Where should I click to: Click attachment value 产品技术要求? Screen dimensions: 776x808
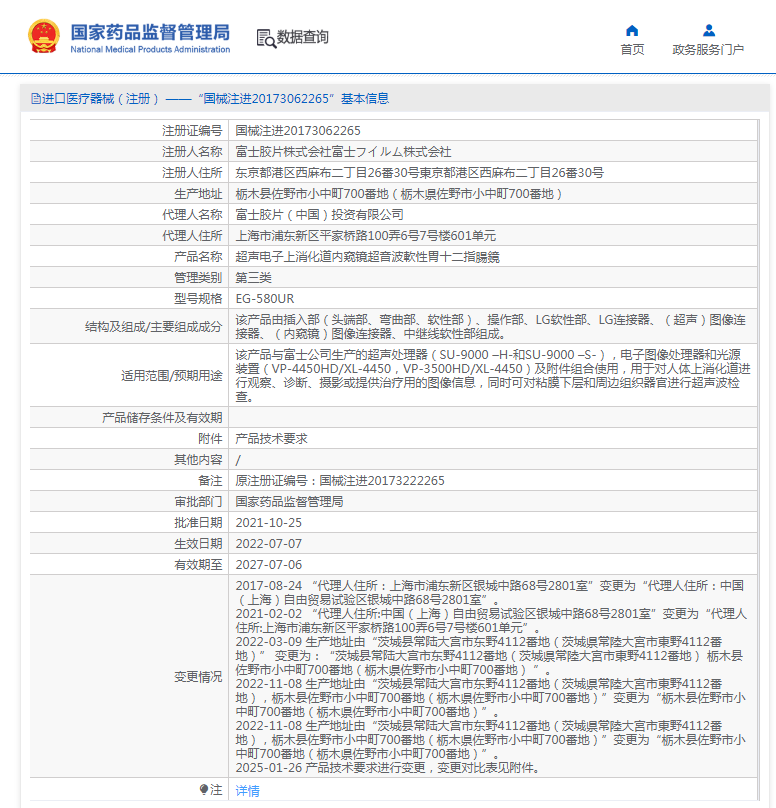[272, 439]
